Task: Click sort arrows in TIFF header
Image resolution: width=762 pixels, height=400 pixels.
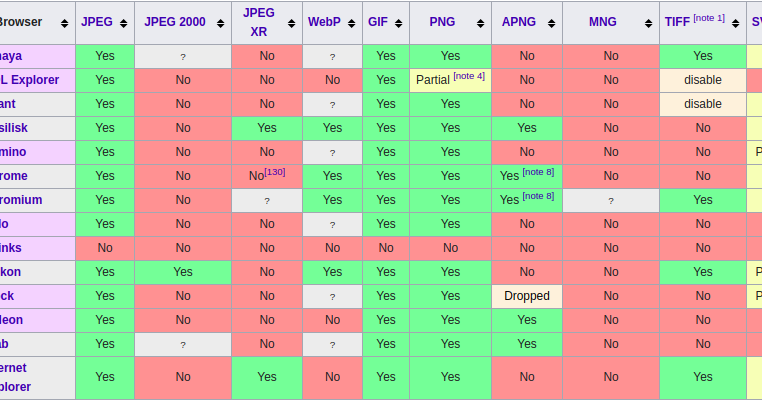Action: (736, 23)
